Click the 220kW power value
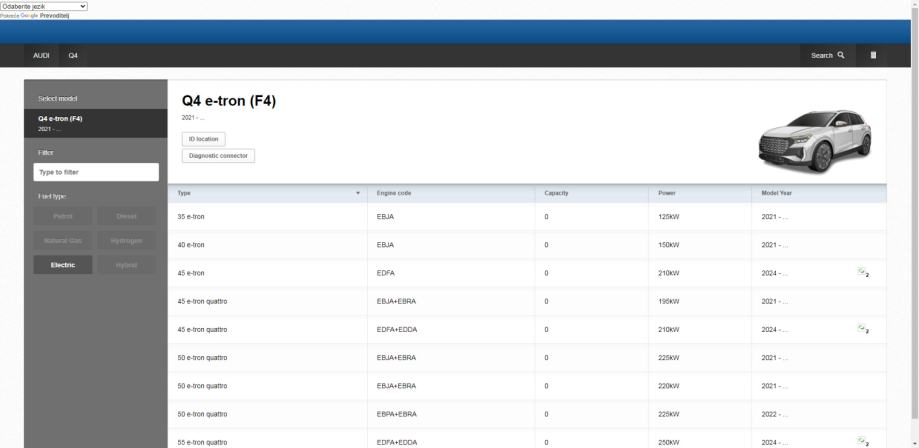This screenshot has width=919, height=448. click(668, 386)
